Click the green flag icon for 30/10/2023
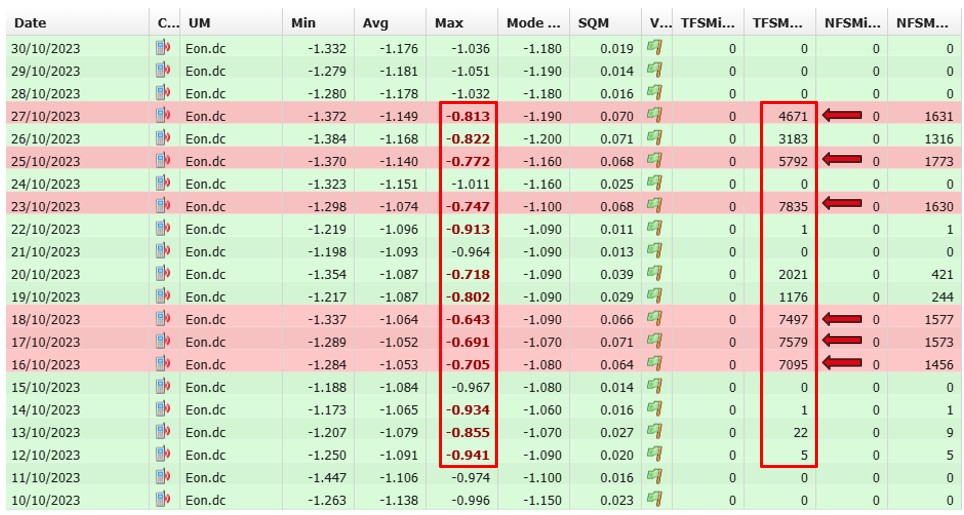The width and height of the screenshot is (964, 515). [656, 47]
